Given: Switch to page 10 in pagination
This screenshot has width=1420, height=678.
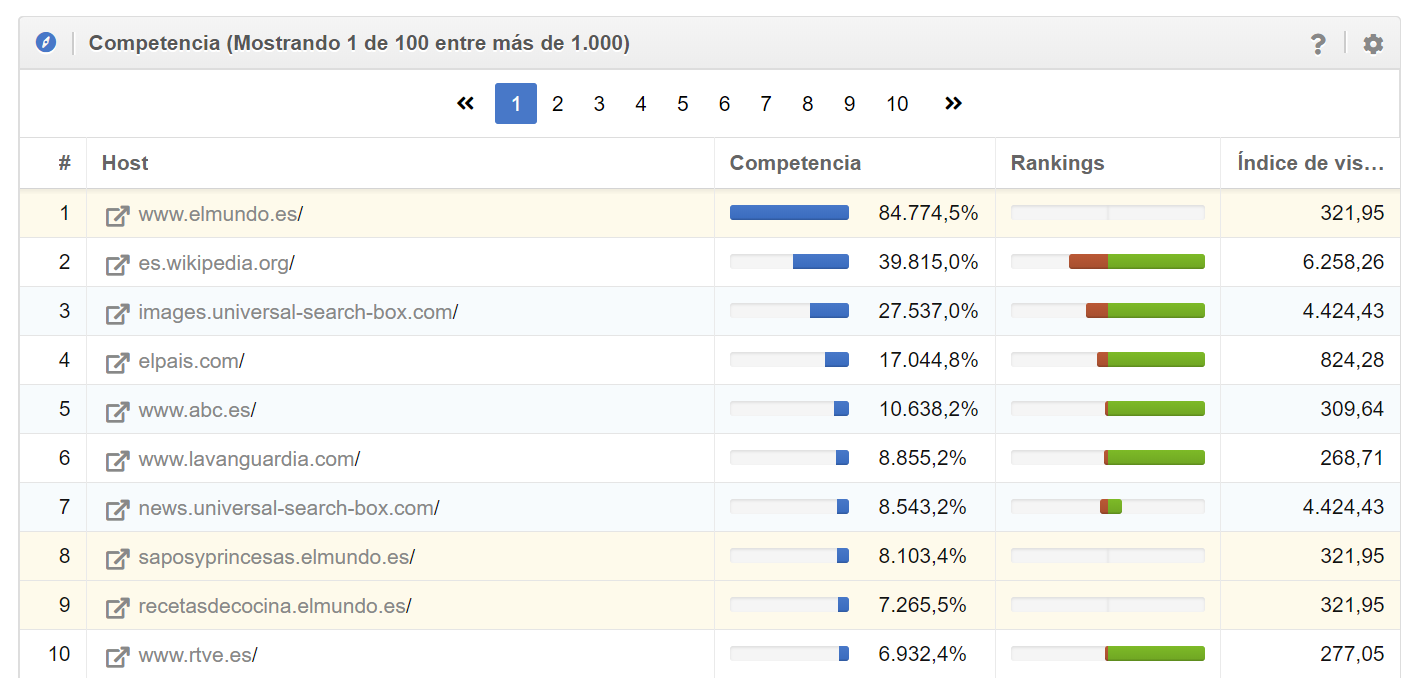Looking at the screenshot, I should point(897,104).
